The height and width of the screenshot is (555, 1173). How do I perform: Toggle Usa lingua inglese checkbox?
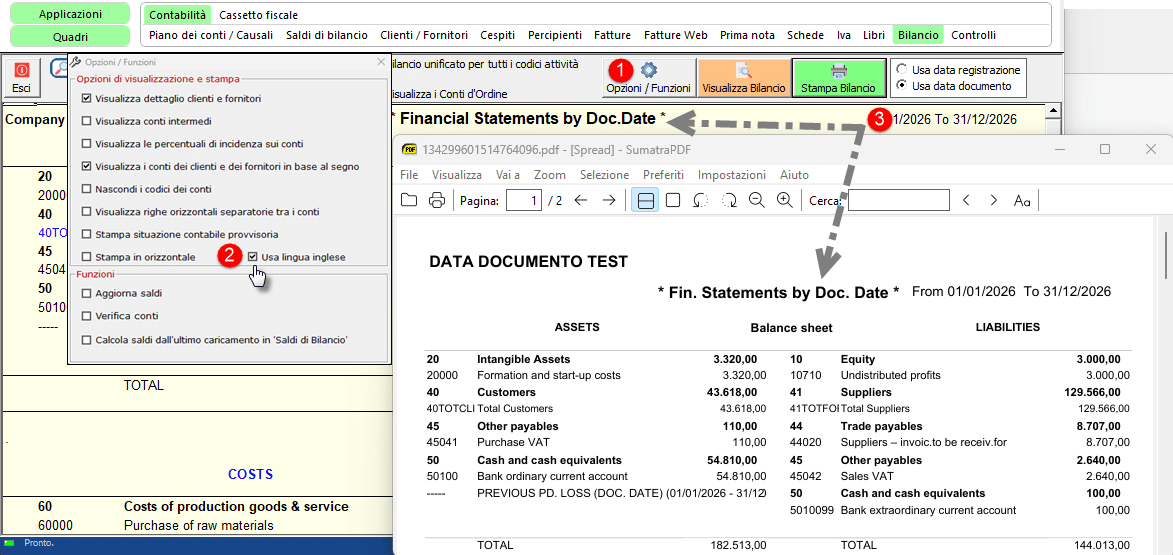253,257
